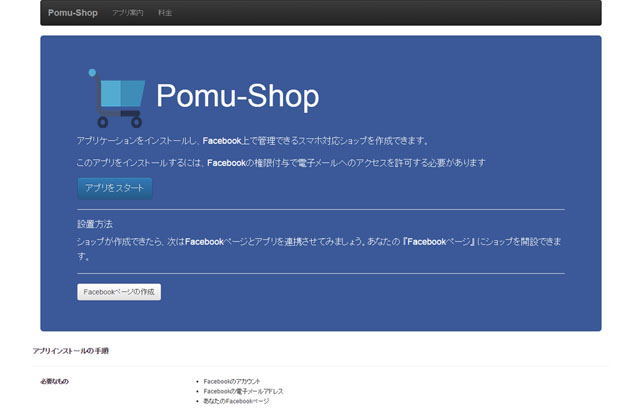Viewport: 640px width, 420px height.
Task: Click the sentence beginning このアプリをインストールするには
Action: [x=281, y=163]
